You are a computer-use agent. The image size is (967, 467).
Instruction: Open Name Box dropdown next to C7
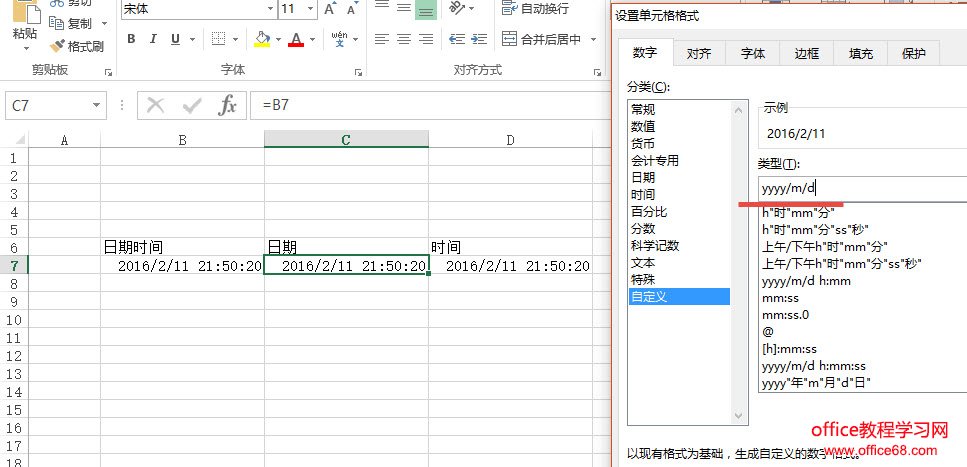[x=96, y=105]
